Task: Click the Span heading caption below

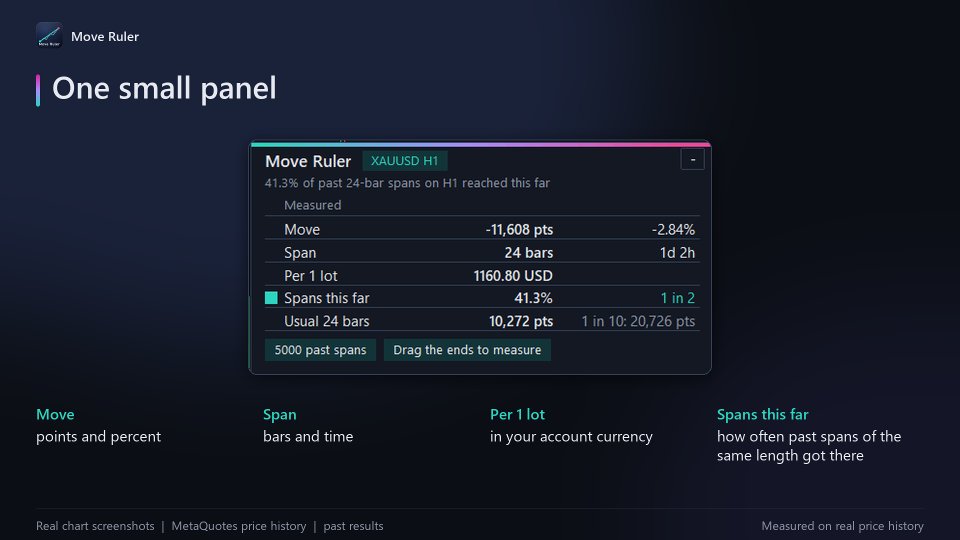Action: pyautogui.click(x=280, y=414)
